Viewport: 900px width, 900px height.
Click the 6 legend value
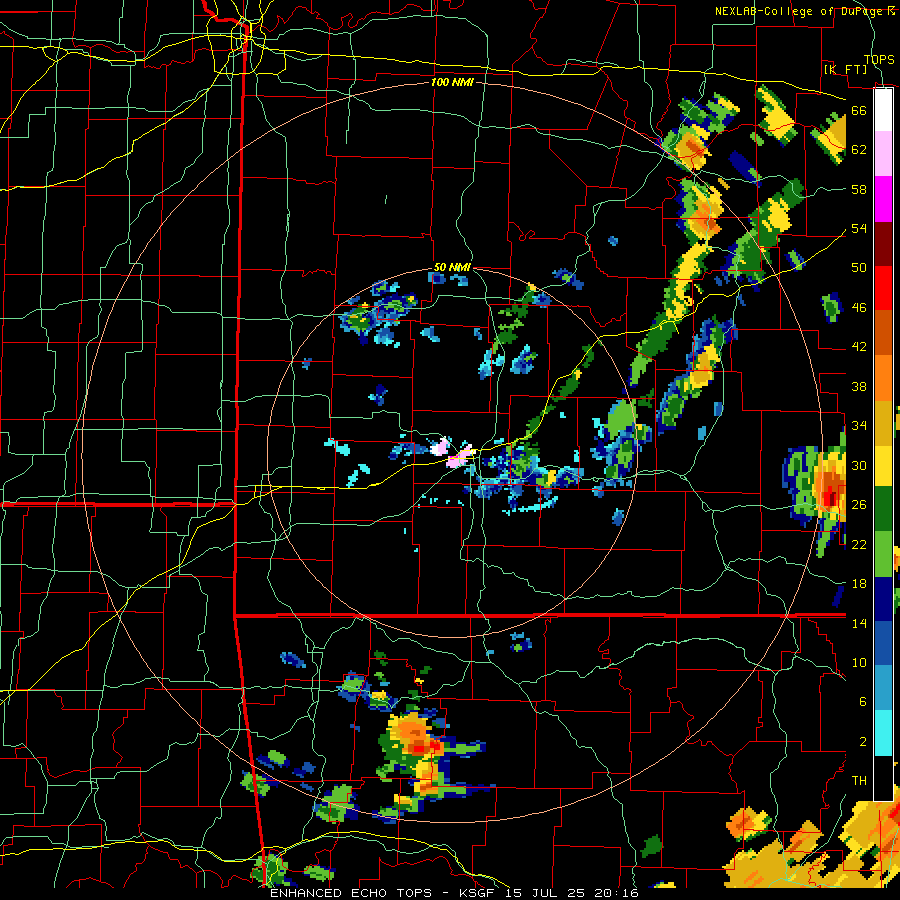862,701
